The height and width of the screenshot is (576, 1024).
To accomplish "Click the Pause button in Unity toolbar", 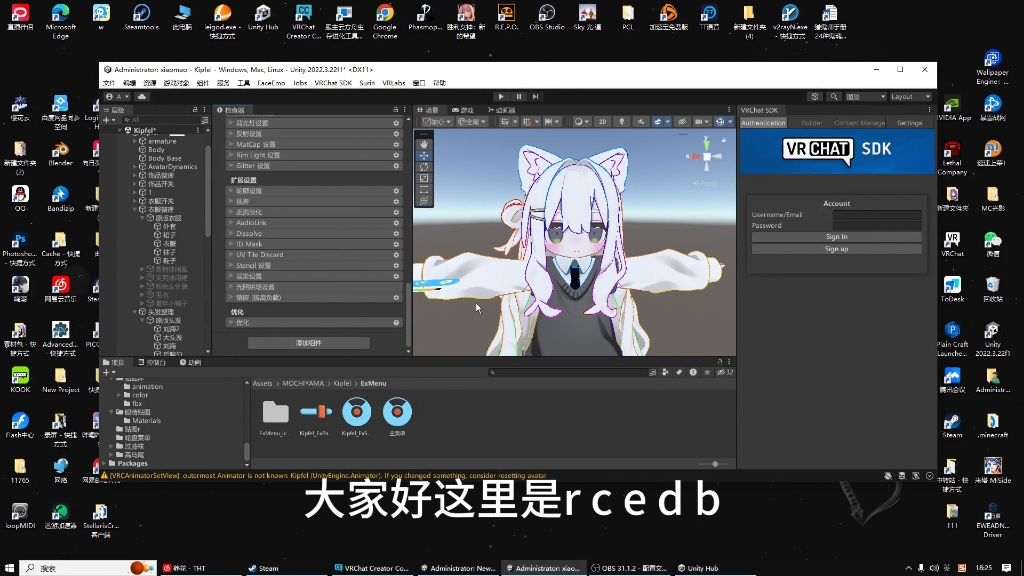I will tap(519, 97).
